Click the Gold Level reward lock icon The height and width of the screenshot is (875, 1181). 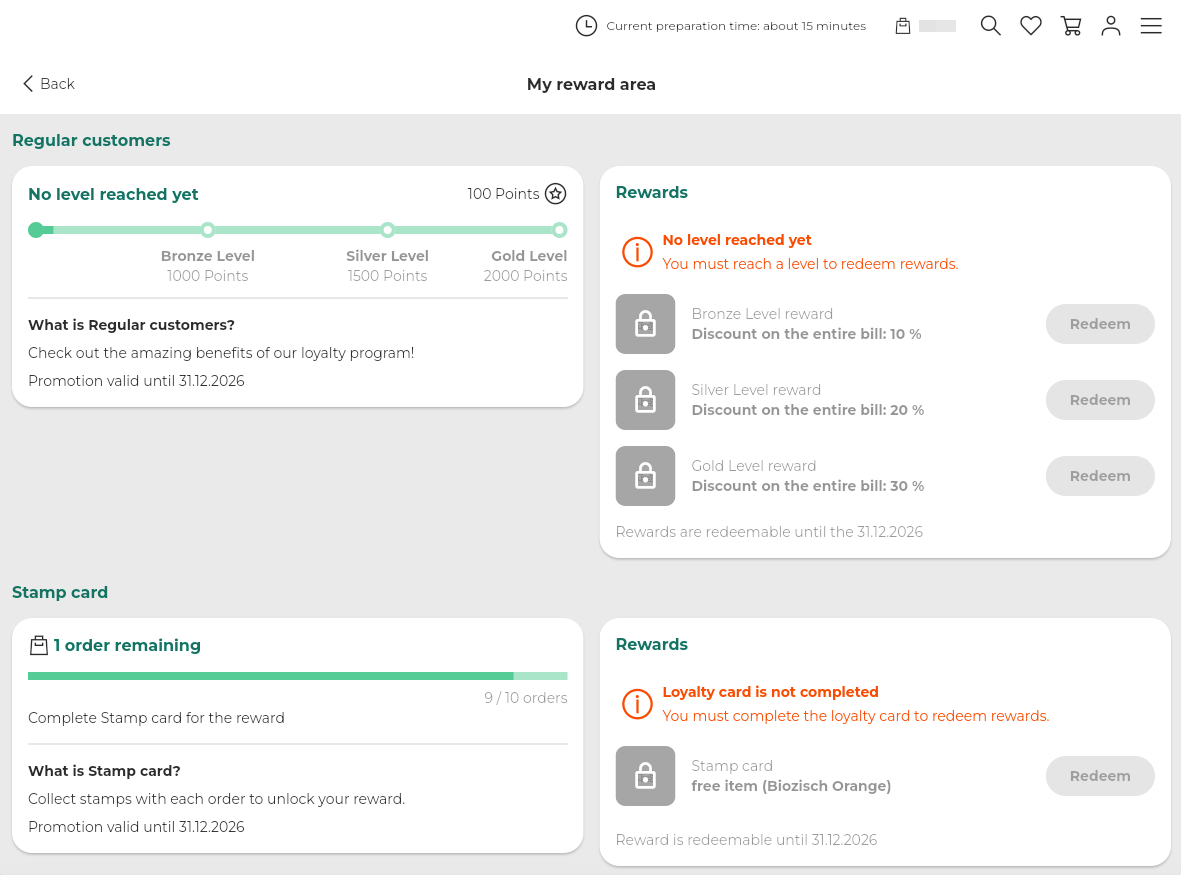tap(645, 476)
